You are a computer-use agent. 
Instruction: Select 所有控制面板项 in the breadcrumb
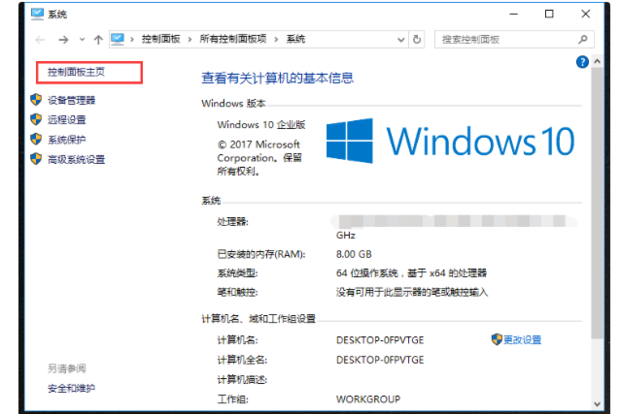pos(233,39)
